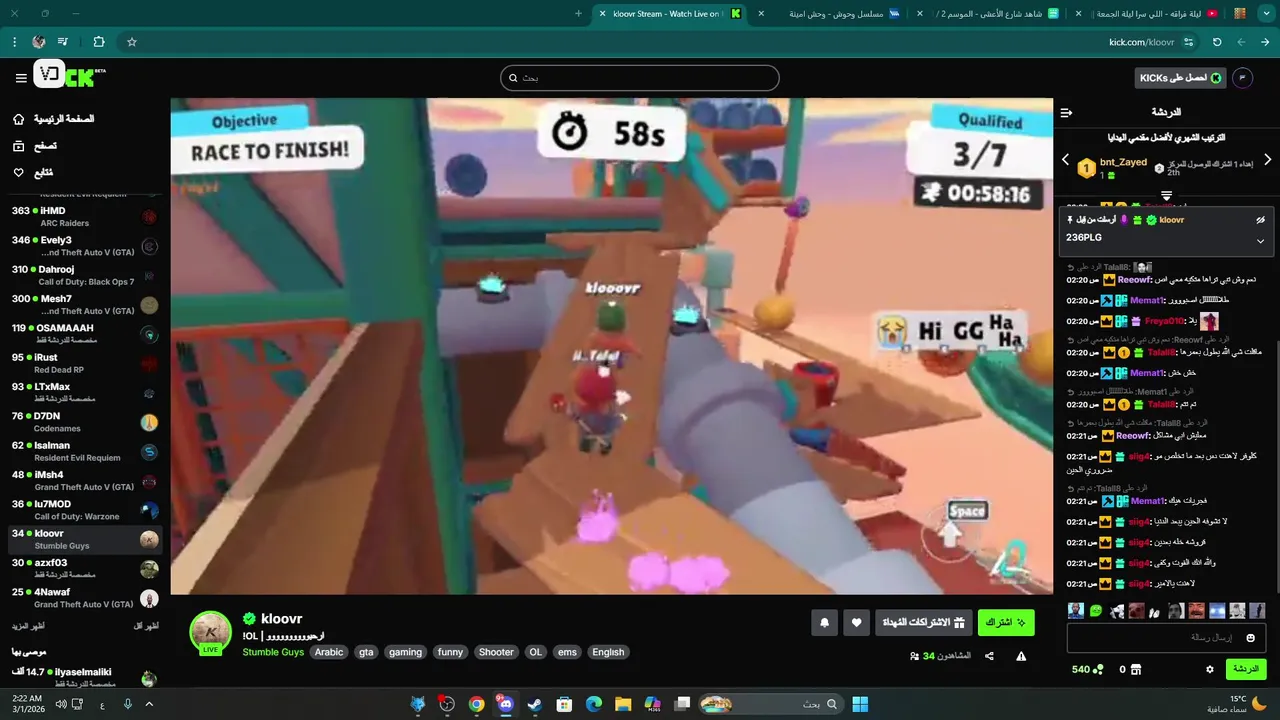
Task: Open chat settings gear
Action: [1210, 669]
